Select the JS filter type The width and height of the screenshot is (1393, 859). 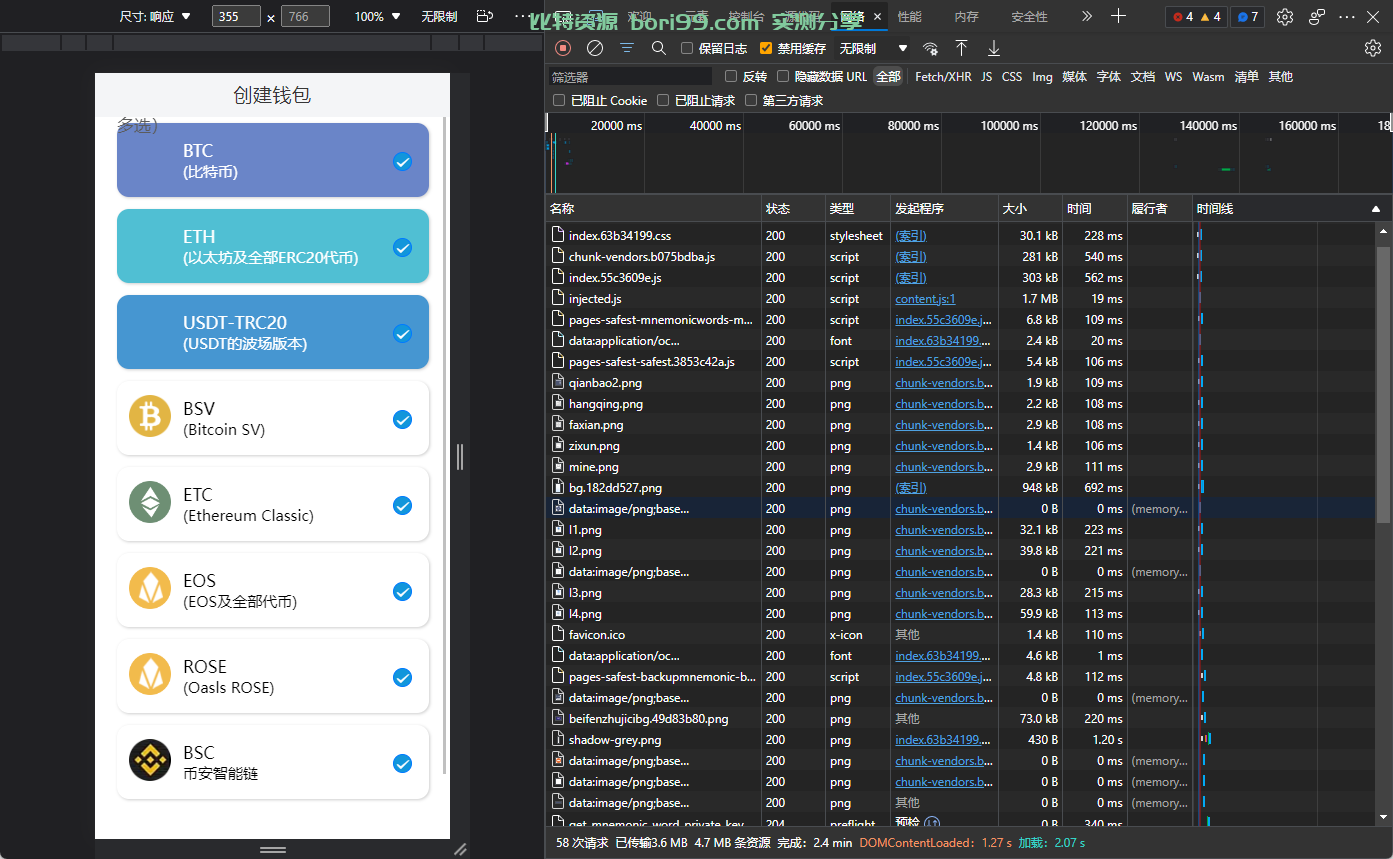point(986,76)
